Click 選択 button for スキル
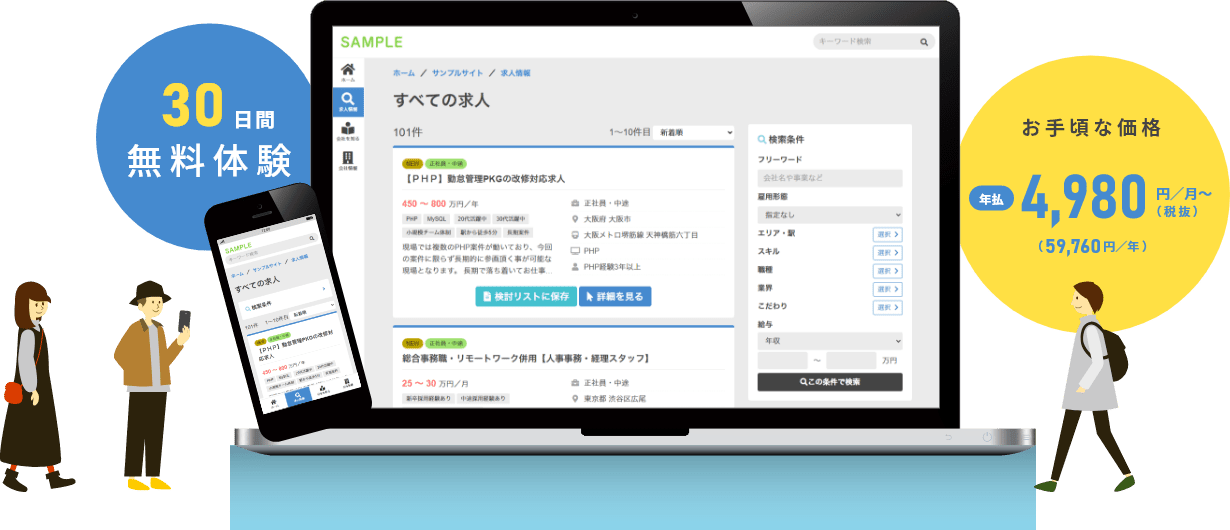Screen dimensions: 1230x530 click(887, 253)
